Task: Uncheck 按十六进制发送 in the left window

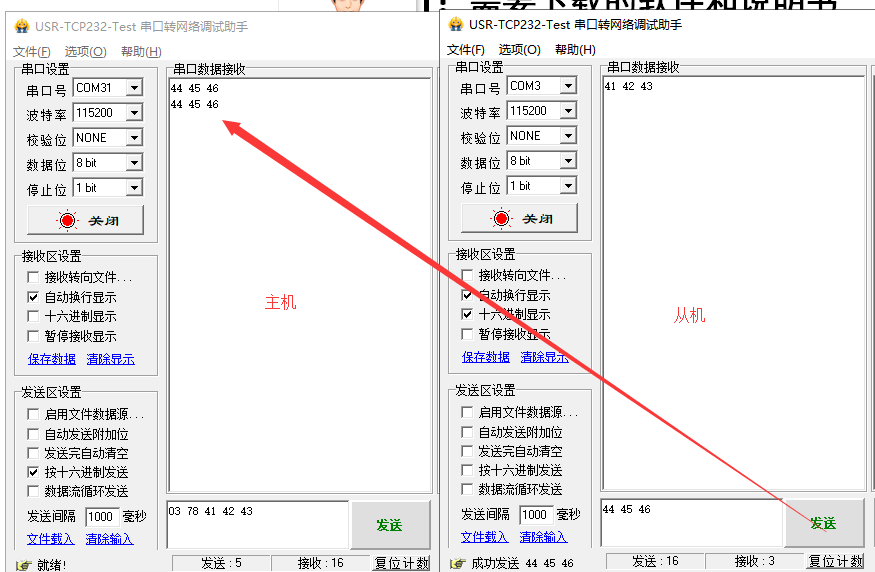Action: (34, 472)
